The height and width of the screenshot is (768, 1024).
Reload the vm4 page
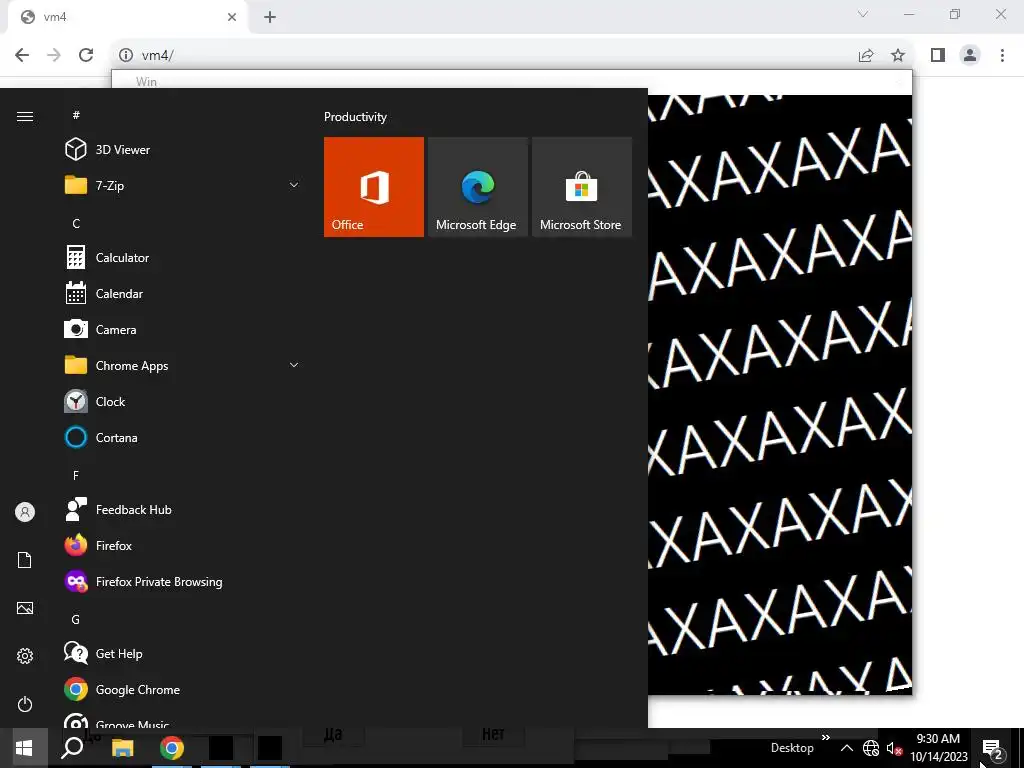click(86, 55)
